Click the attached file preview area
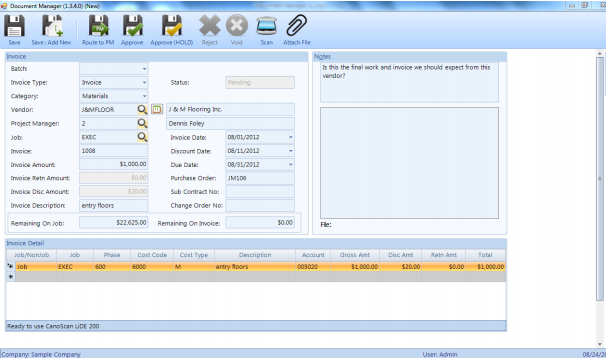 point(409,163)
